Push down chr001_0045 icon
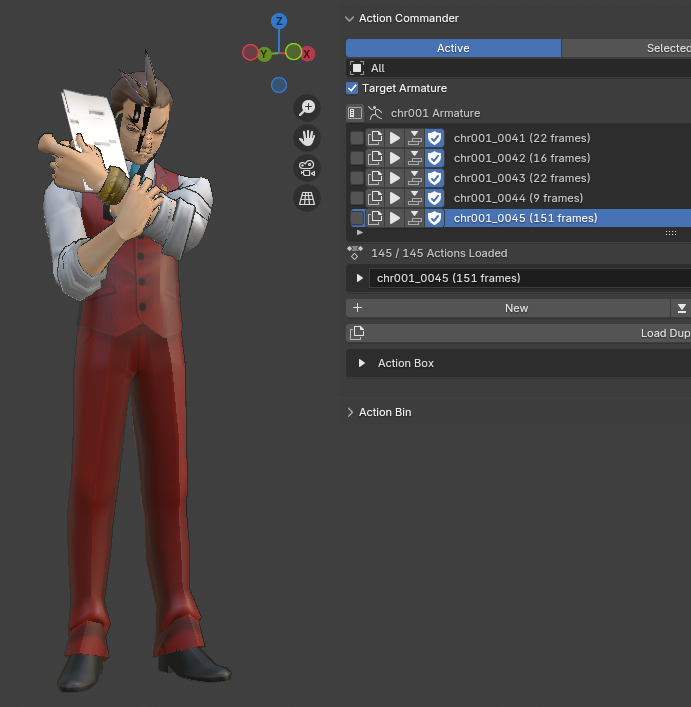 coord(415,218)
